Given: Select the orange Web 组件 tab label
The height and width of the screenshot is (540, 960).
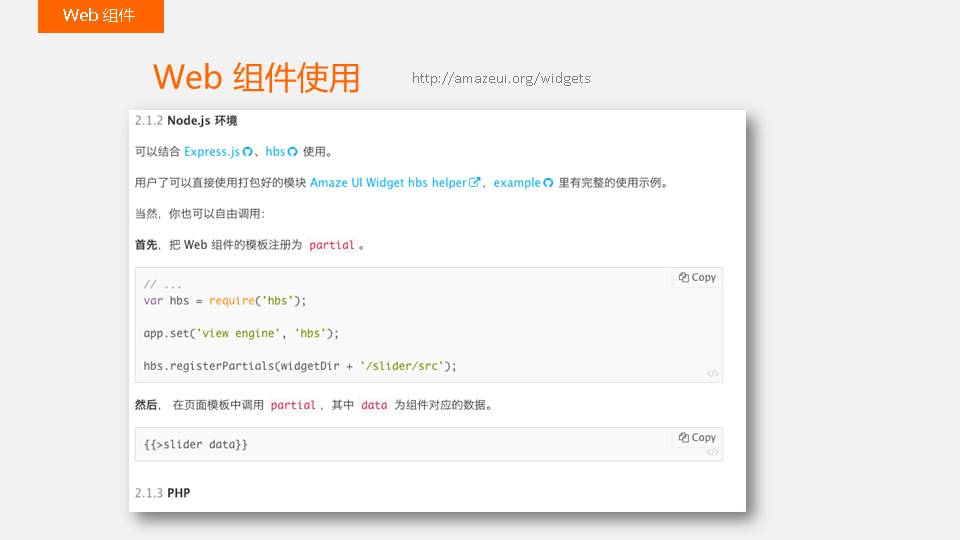Looking at the screenshot, I should click(100, 16).
